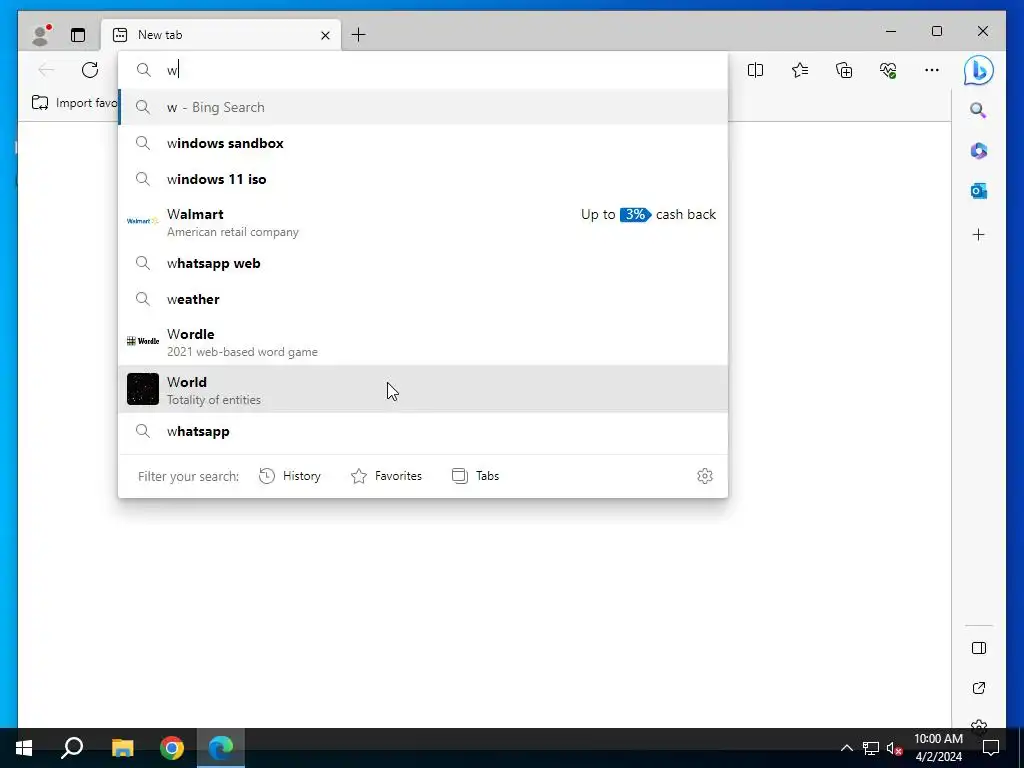
Task: Open taskbar Search
Action: tap(72, 748)
